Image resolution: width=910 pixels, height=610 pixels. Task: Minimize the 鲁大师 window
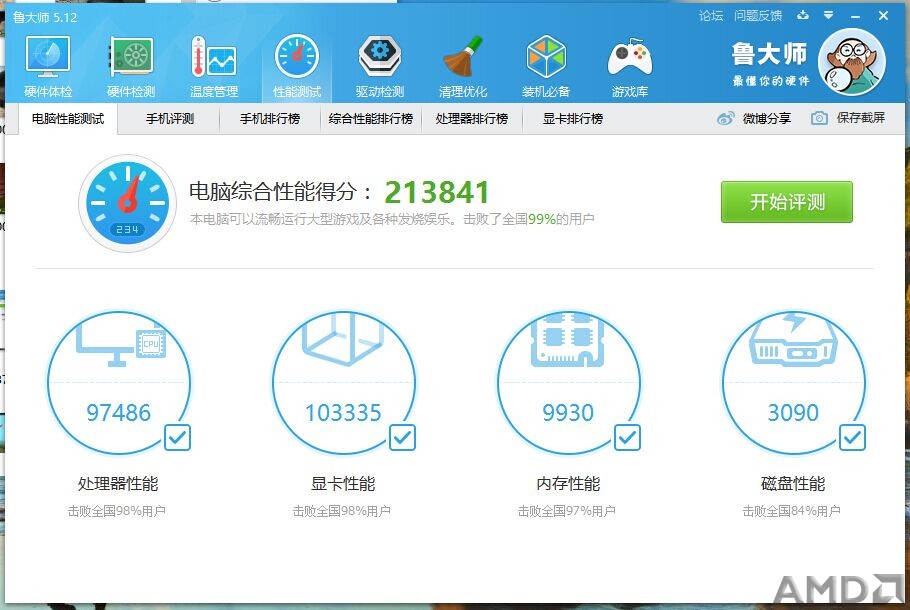coord(855,16)
